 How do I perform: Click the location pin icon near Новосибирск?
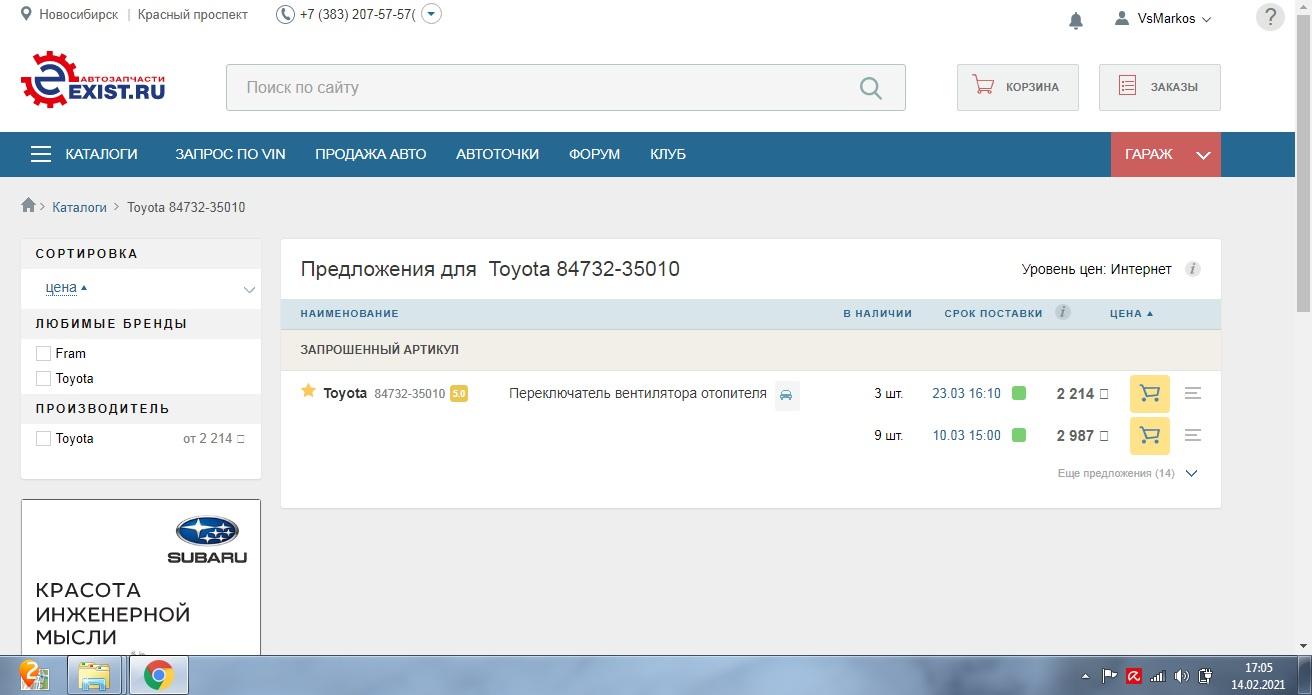click(x=26, y=15)
